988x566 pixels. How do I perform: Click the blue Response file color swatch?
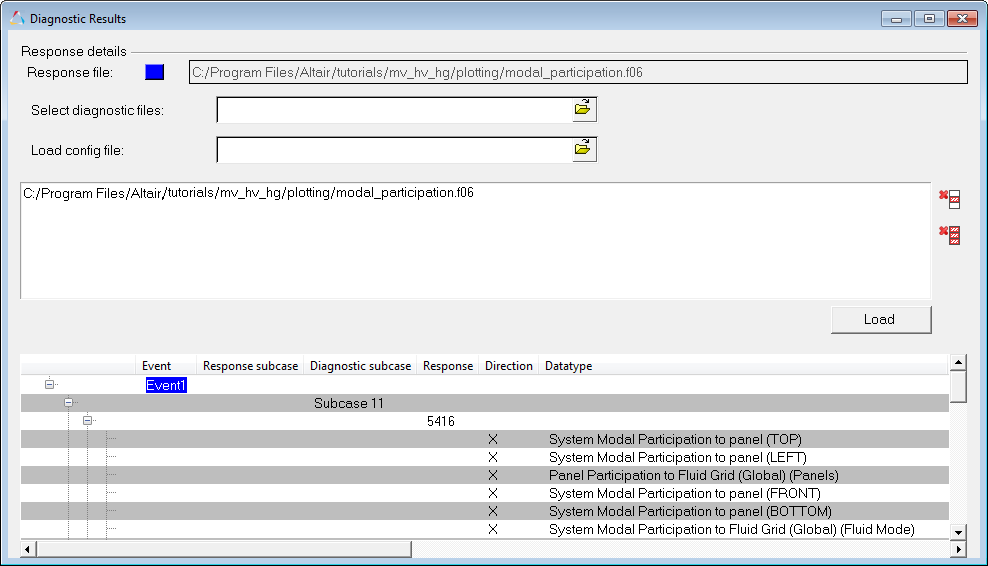pyautogui.click(x=154, y=72)
